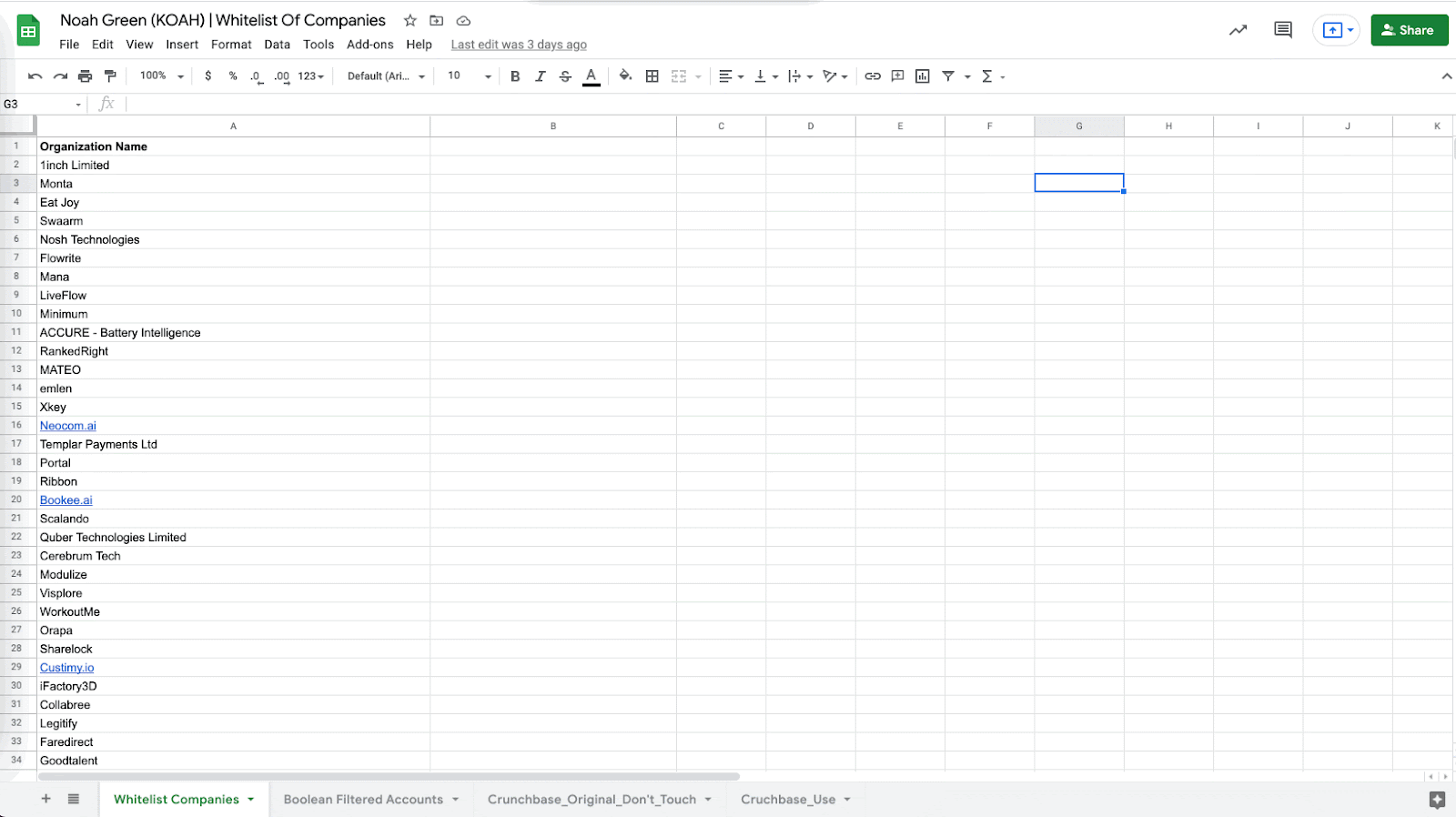Open the zoom level dropdown

coord(162,76)
